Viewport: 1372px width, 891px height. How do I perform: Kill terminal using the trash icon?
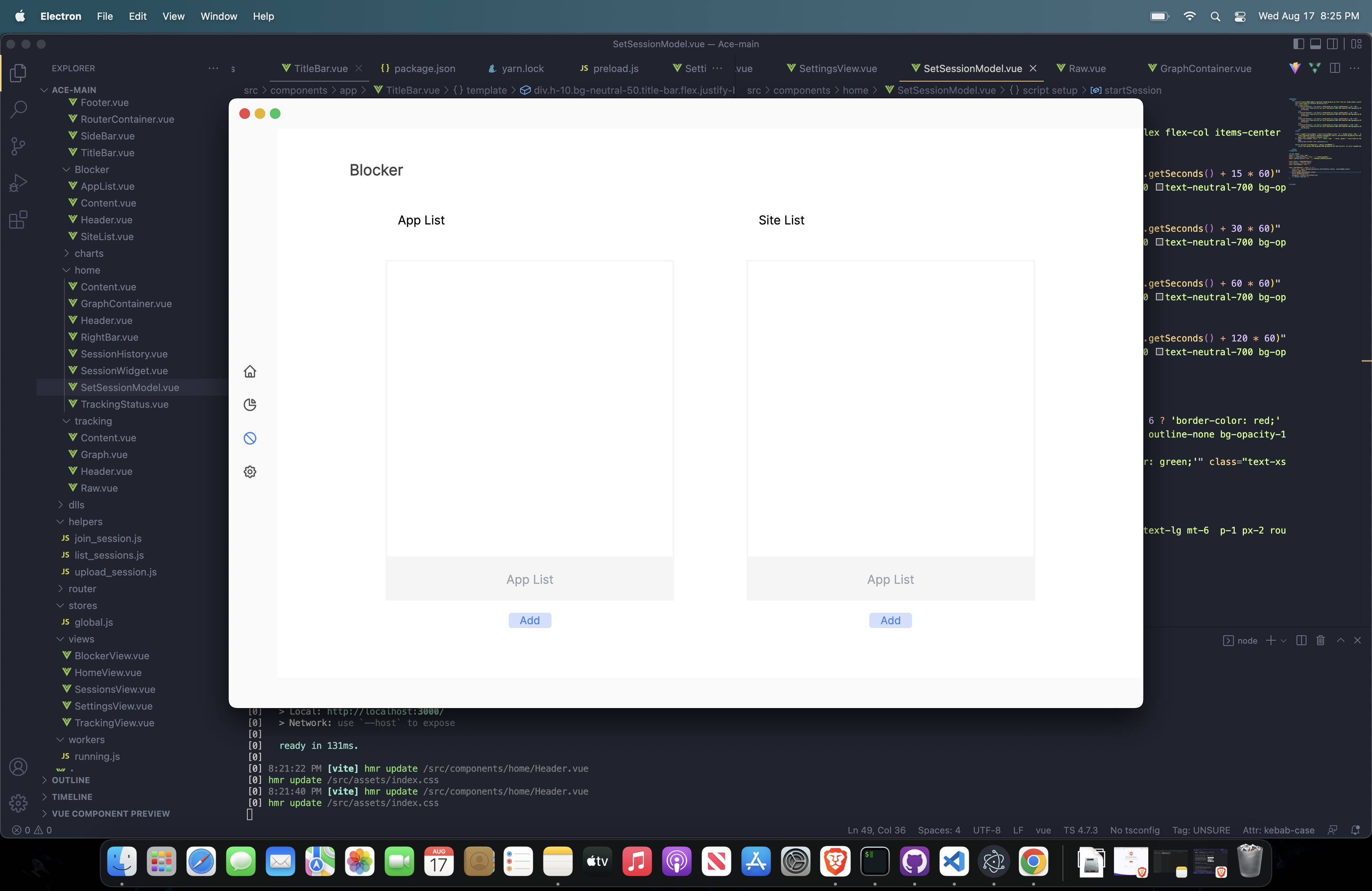[1320, 640]
